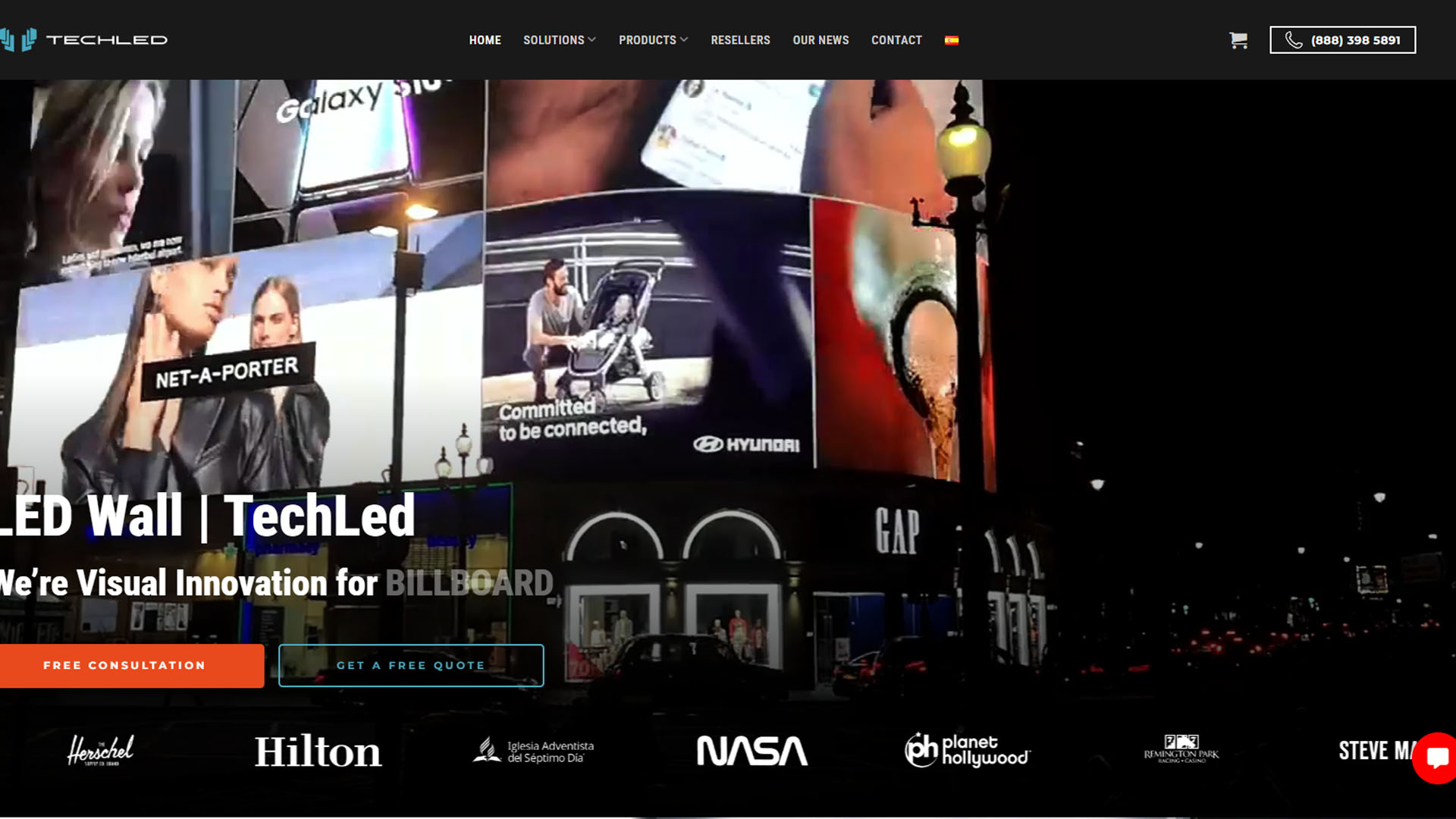Open the shopping cart icon

click(1238, 40)
